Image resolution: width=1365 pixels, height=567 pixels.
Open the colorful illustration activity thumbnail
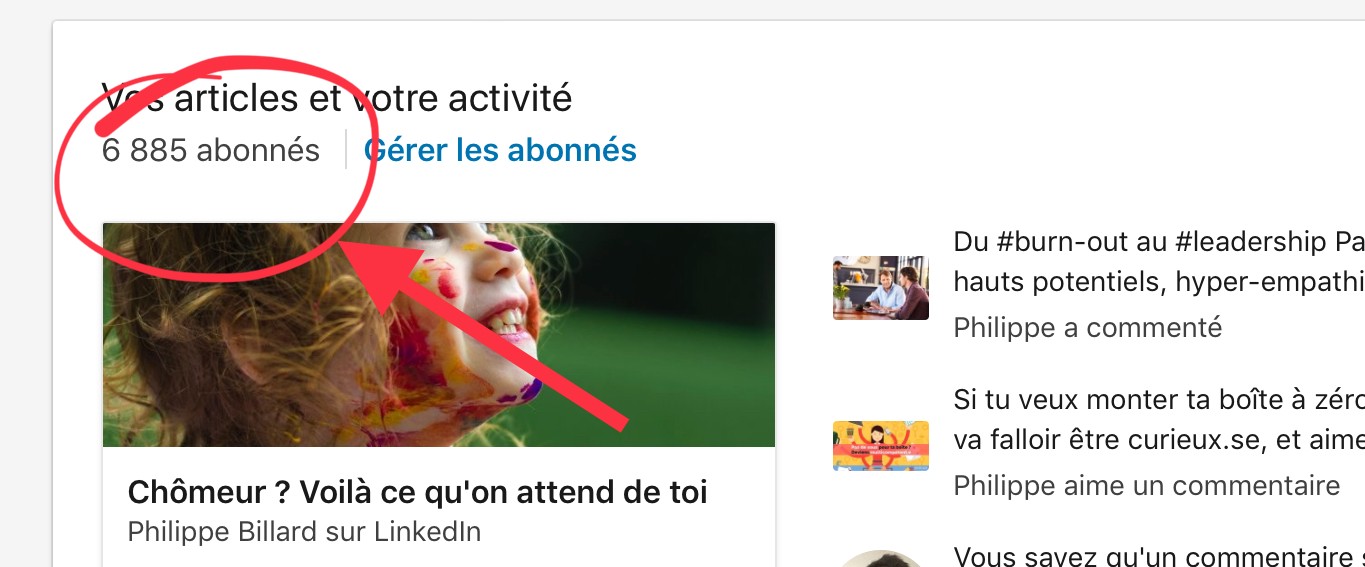click(881, 446)
